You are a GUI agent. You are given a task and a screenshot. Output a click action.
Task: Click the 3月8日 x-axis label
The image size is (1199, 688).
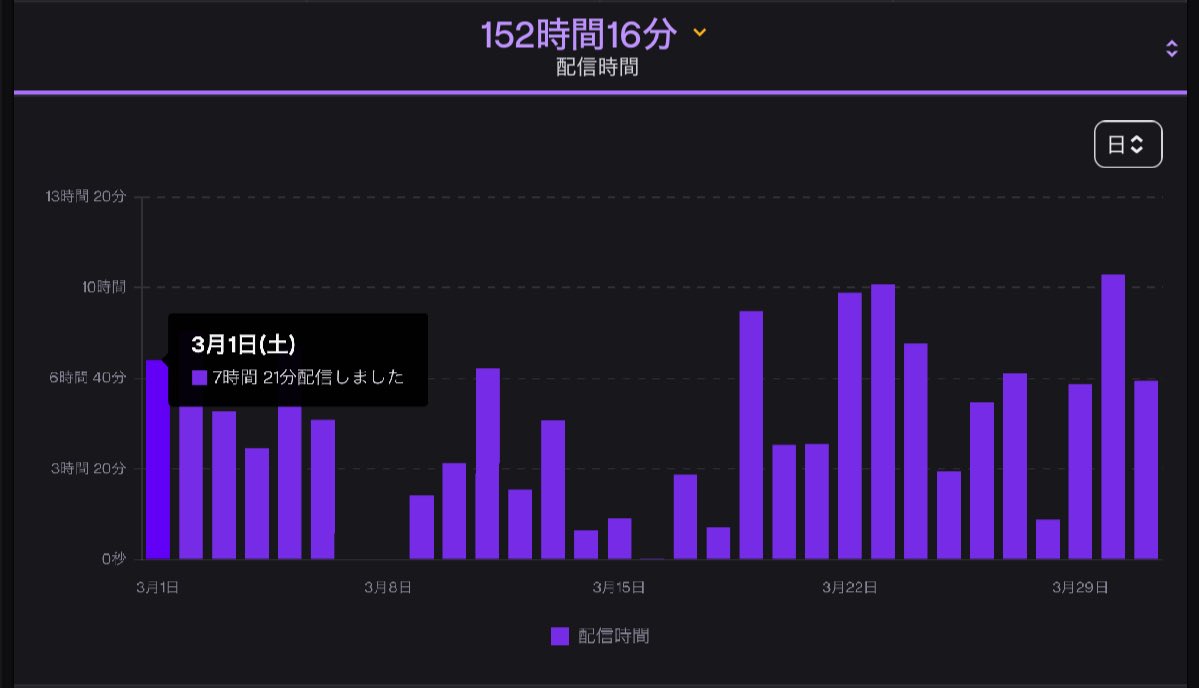388,587
